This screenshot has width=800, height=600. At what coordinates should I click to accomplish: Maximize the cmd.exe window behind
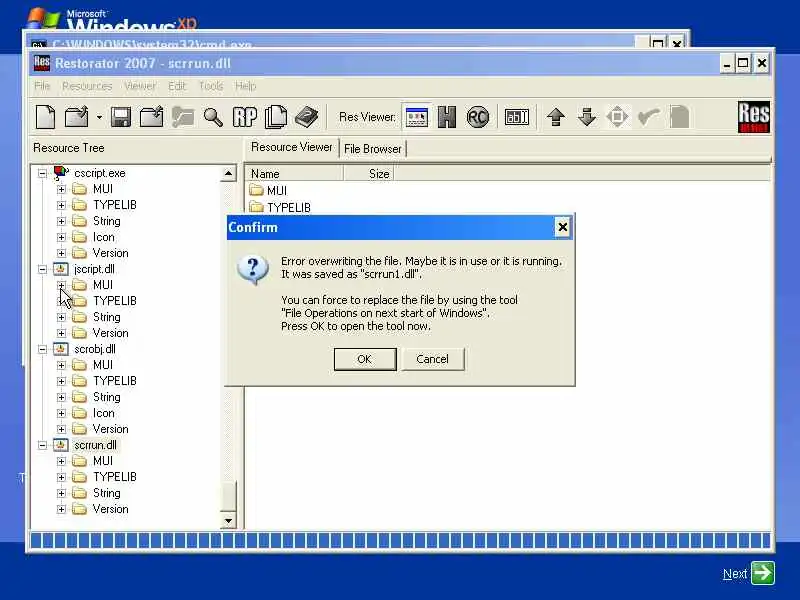pos(658,43)
